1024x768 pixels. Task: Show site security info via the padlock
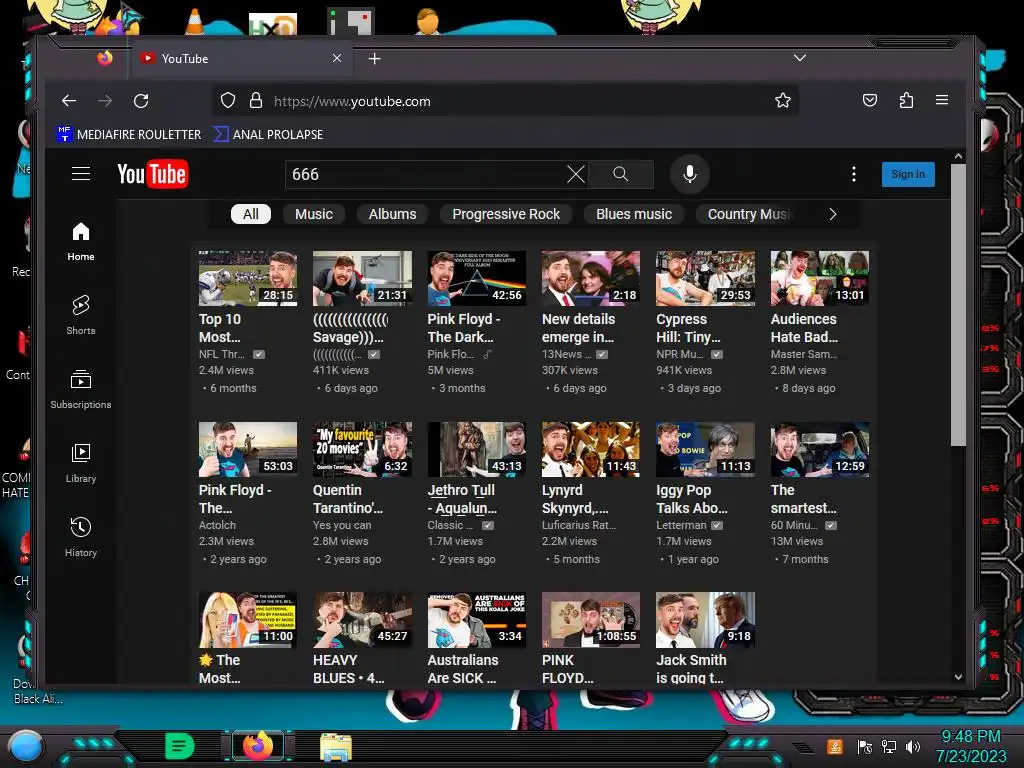[x=255, y=101]
